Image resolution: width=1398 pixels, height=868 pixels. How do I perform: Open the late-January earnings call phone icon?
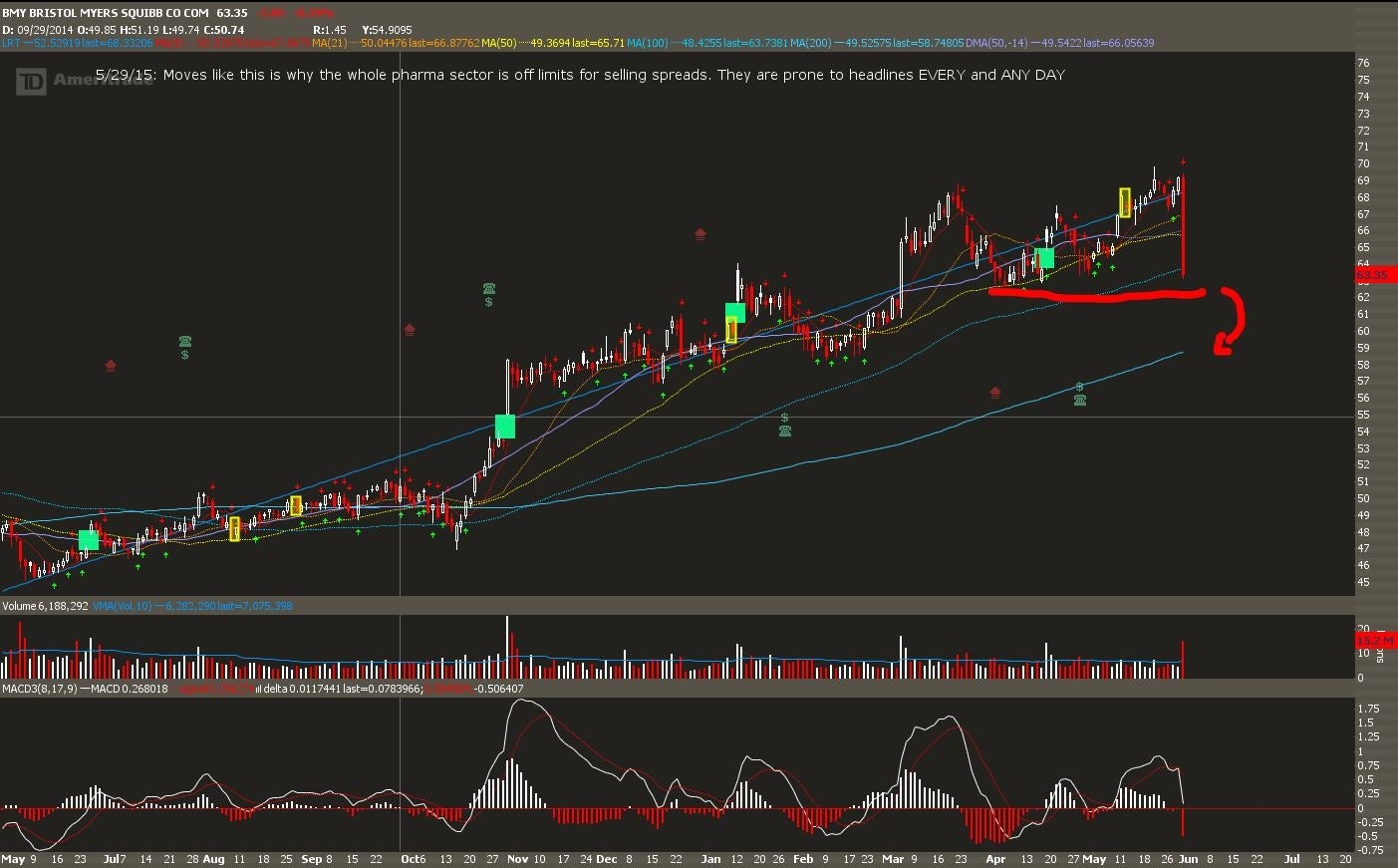click(x=785, y=432)
